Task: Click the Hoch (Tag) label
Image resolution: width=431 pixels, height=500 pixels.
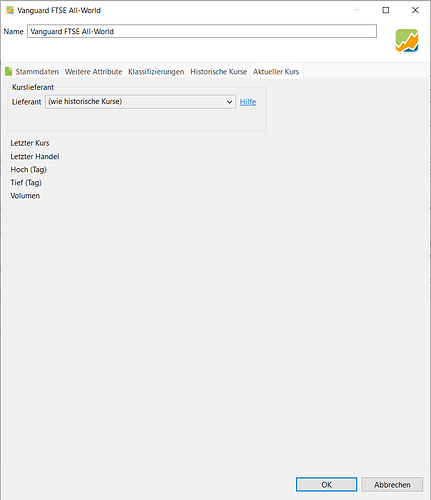Action: click(x=29, y=170)
